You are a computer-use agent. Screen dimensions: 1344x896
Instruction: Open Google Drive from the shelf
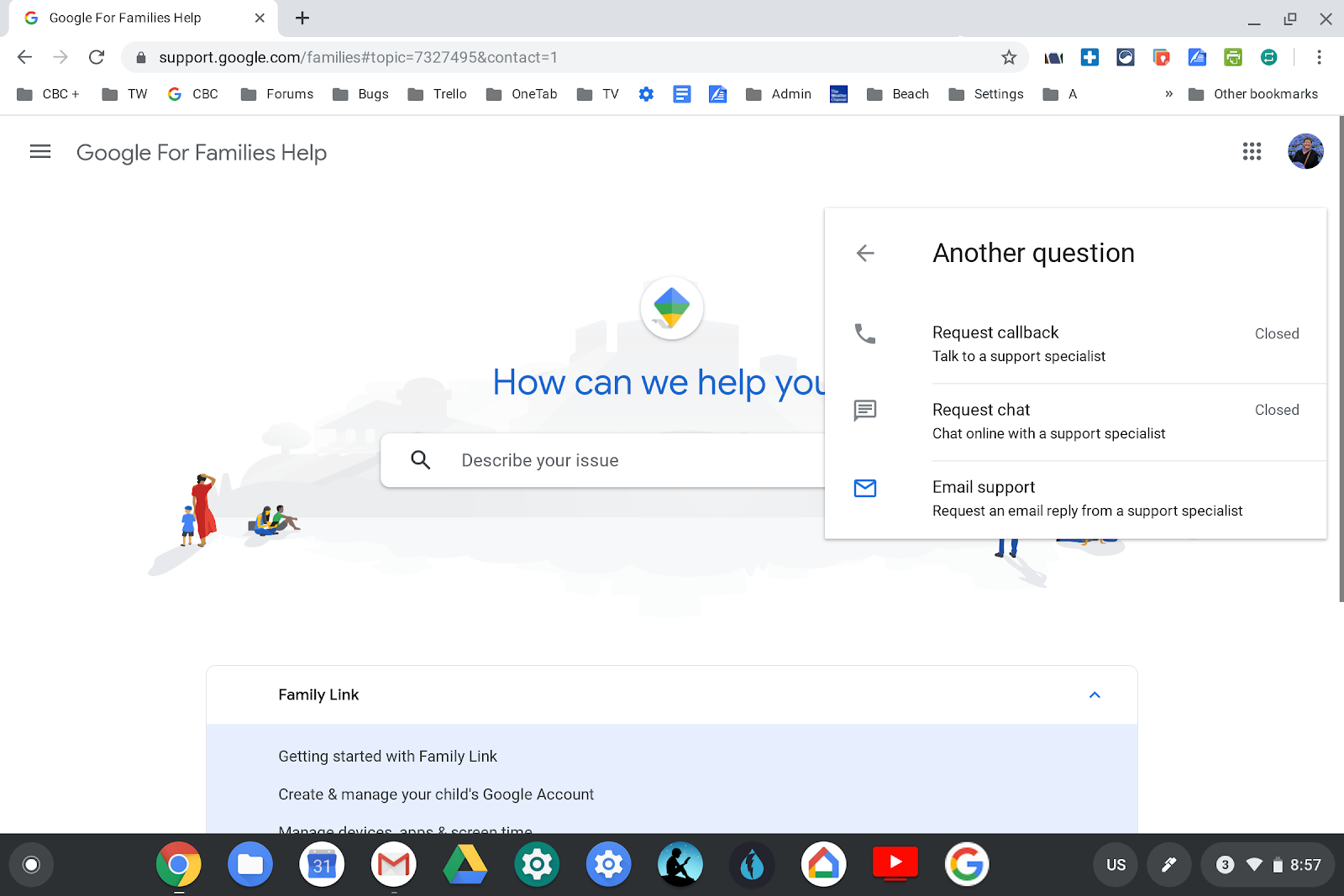[465, 864]
